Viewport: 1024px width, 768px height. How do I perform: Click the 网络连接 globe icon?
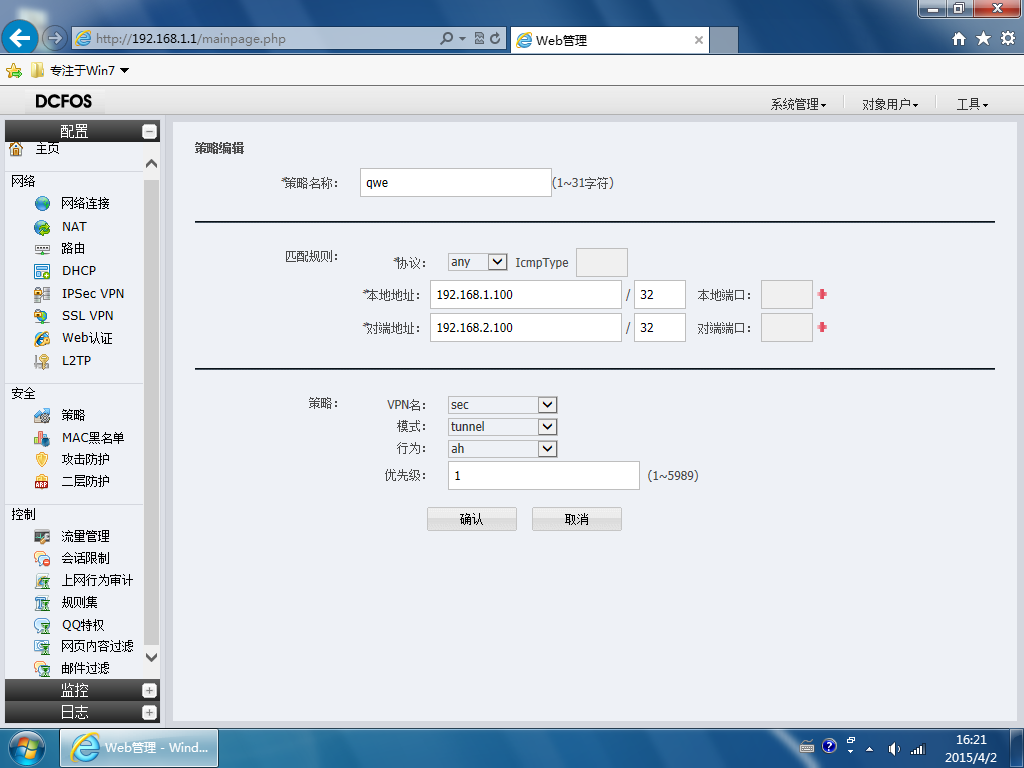coord(42,204)
